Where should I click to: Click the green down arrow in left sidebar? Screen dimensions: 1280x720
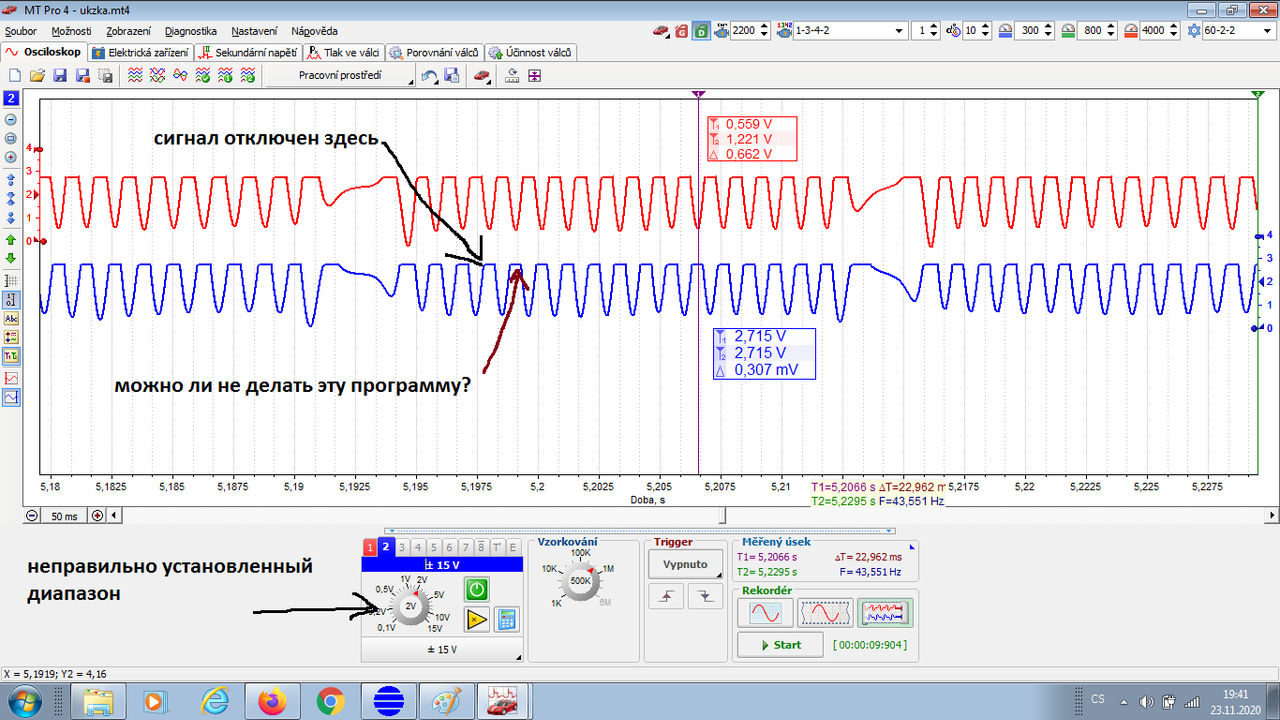(12, 258)
